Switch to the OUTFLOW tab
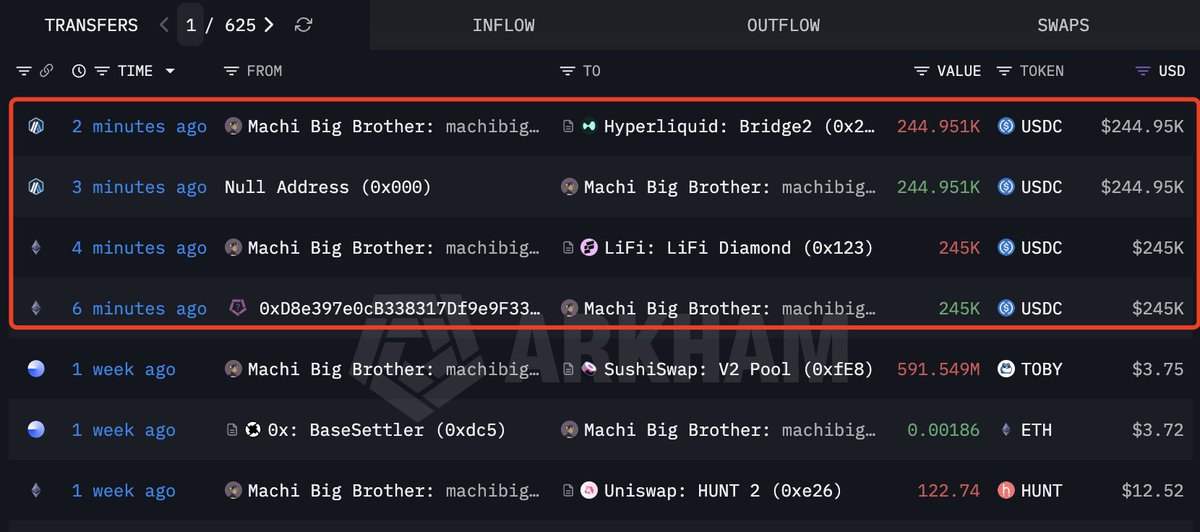Screen dimensions: 1200x532 click(785, 25)
